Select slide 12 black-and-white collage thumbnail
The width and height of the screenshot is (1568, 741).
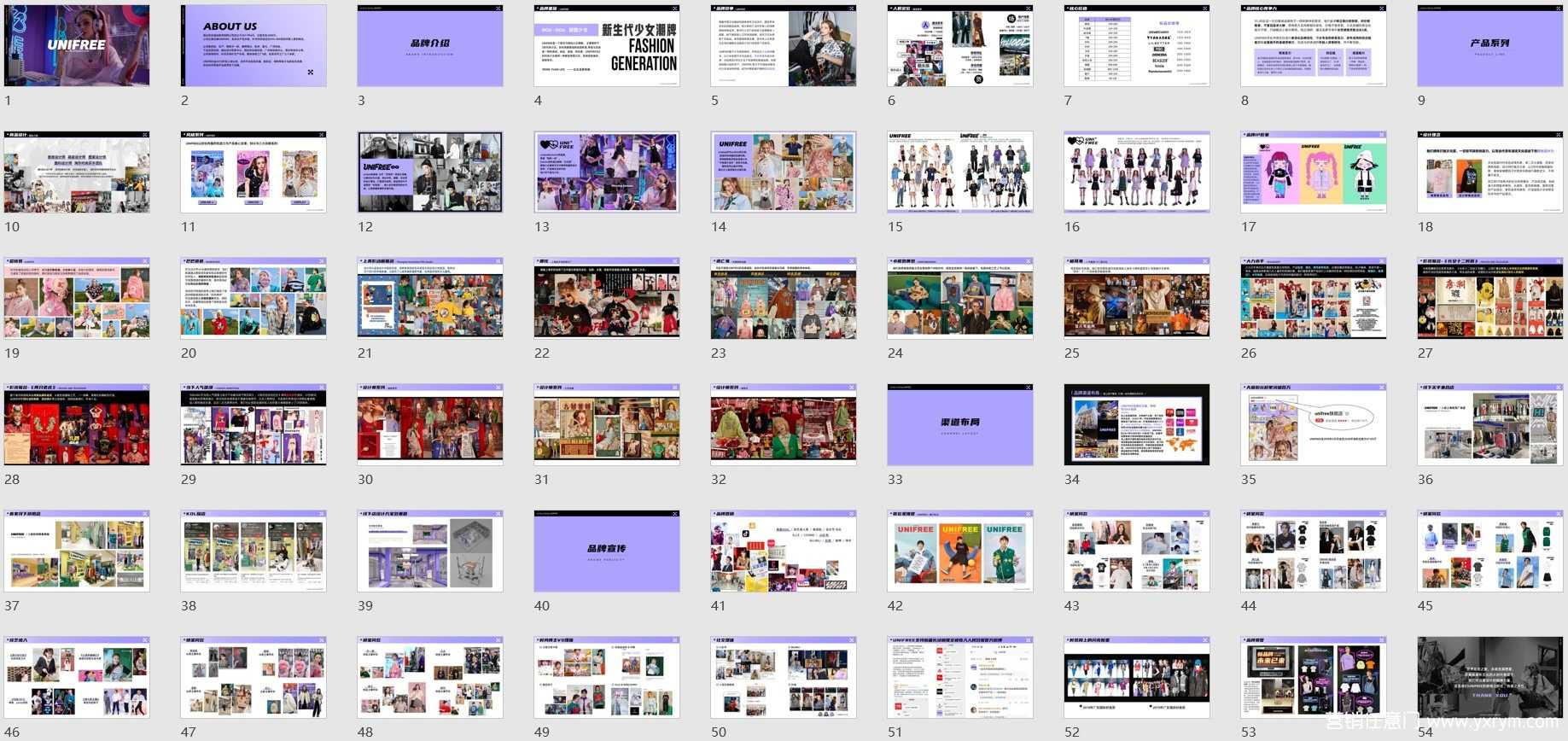pyautogui.click(x=430, y=172)
